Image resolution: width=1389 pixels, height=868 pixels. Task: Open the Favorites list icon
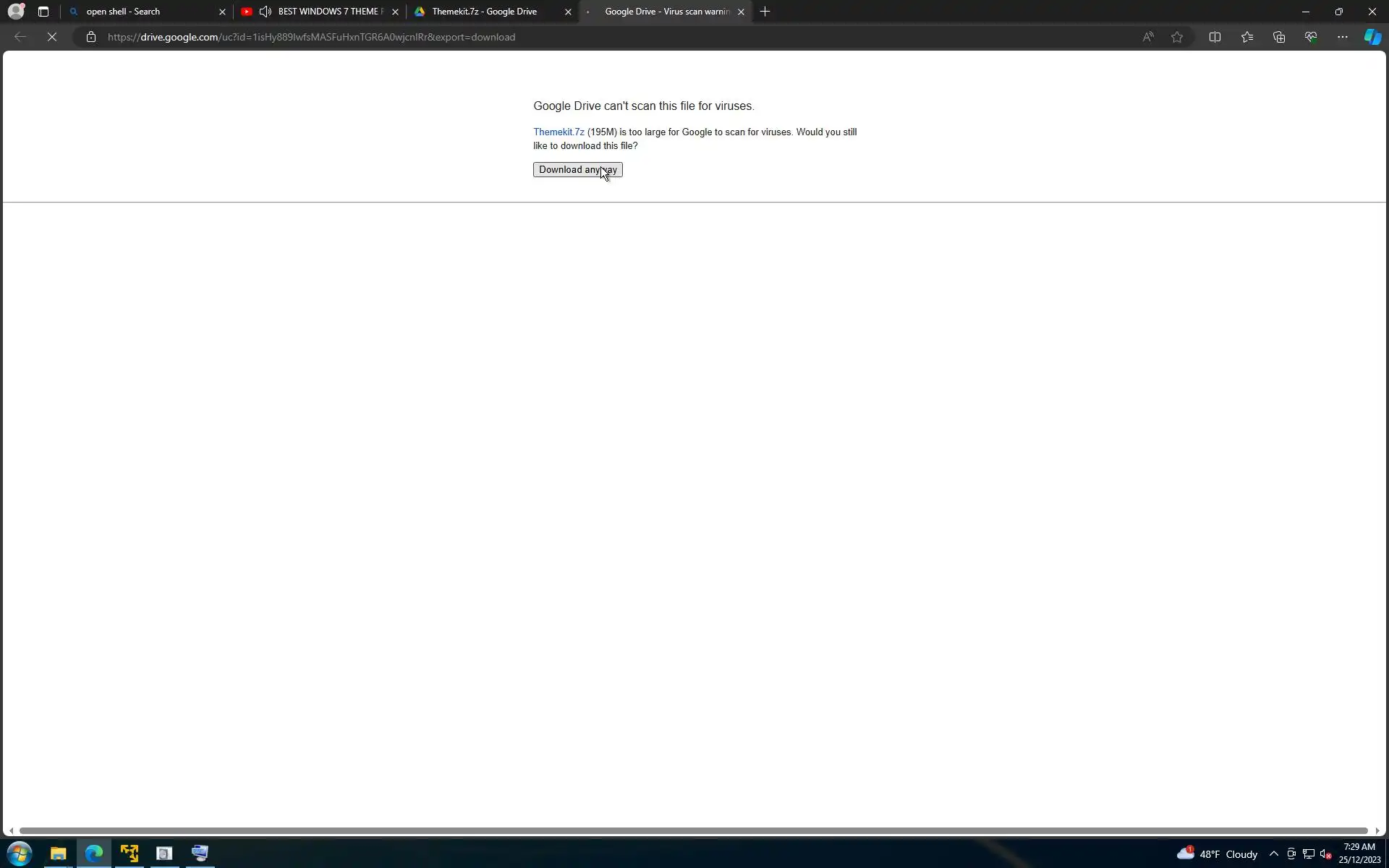pyautogui.click(x=1246, y=37)
